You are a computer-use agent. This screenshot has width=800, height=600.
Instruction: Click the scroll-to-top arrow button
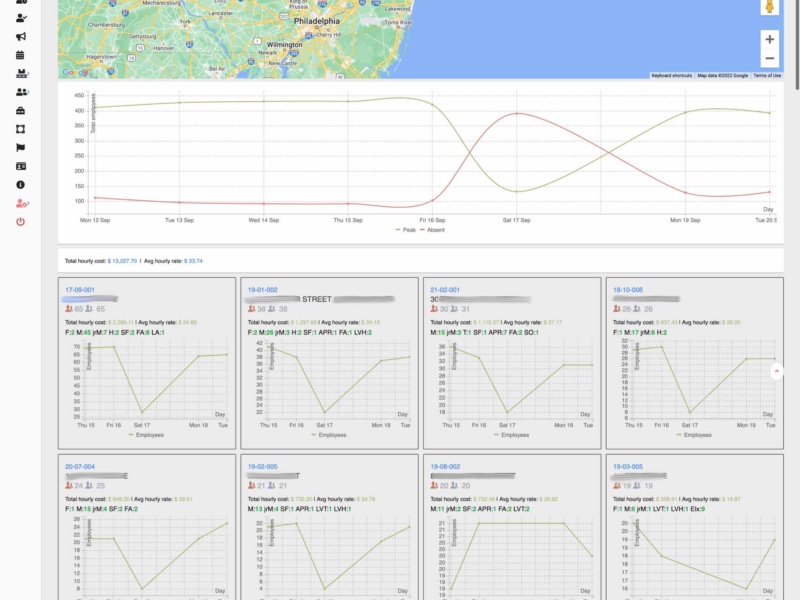[x=776, y=371]
